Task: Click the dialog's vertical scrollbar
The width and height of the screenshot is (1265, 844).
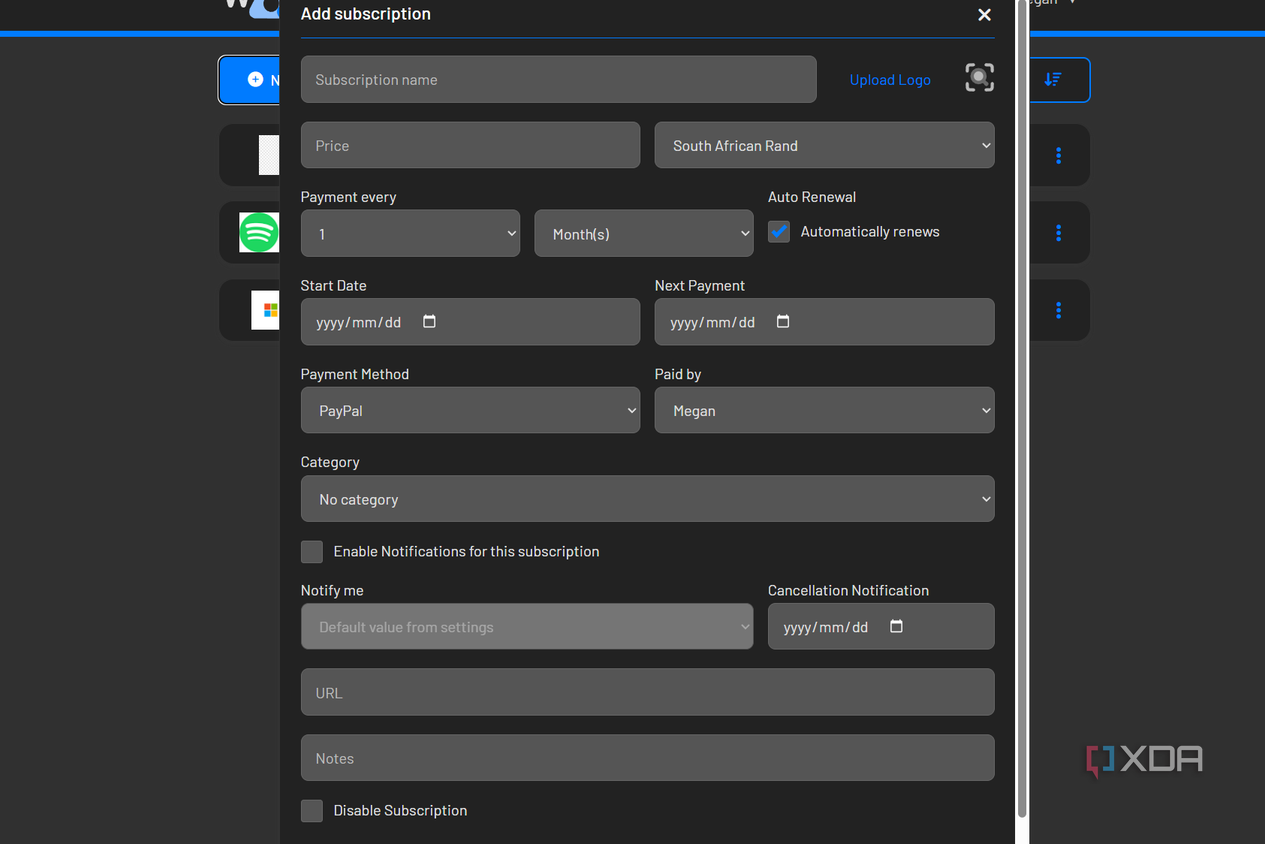Action: (x=1022, y=408)
